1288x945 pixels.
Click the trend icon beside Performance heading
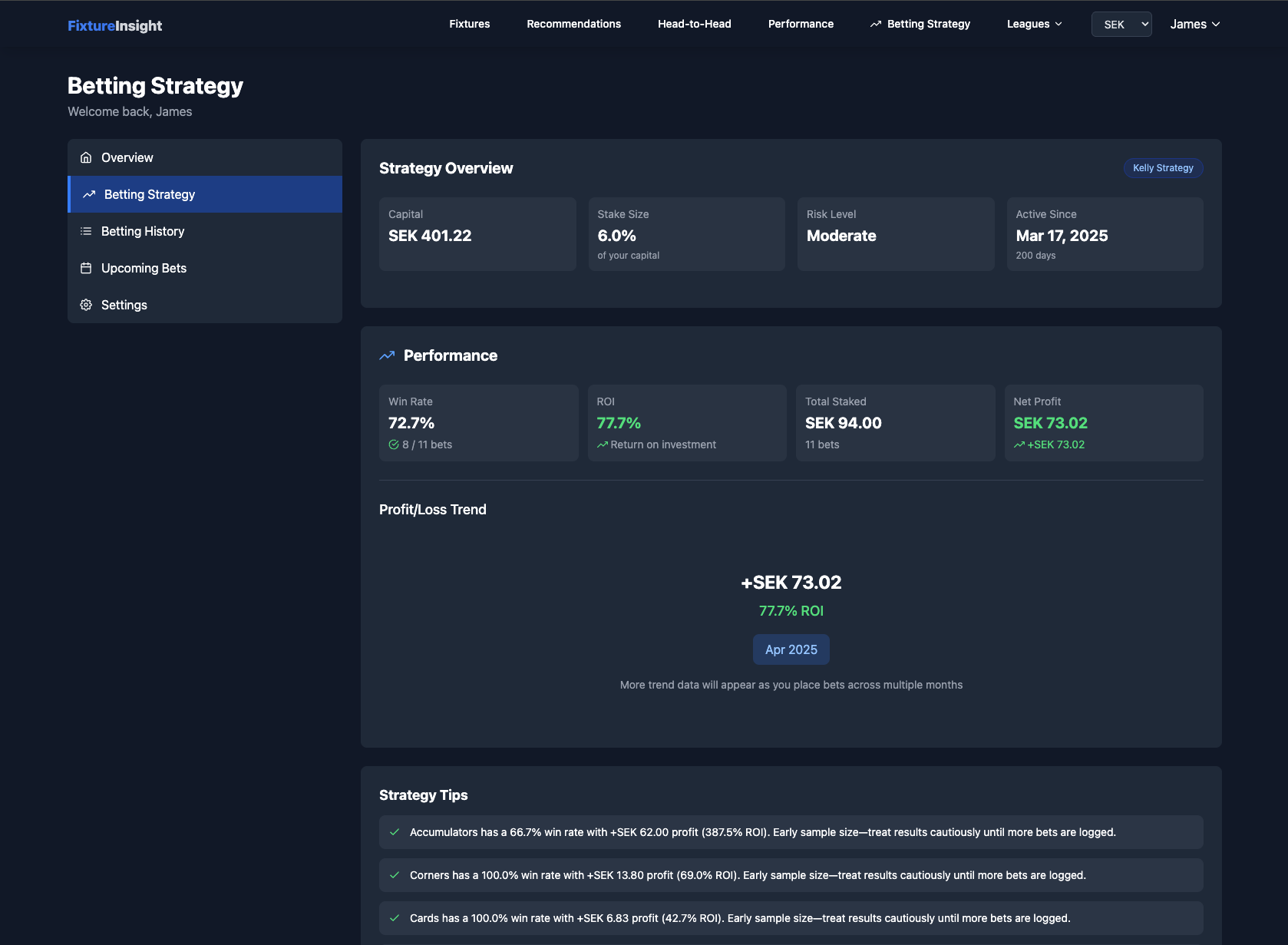click(x=387, y=355)
